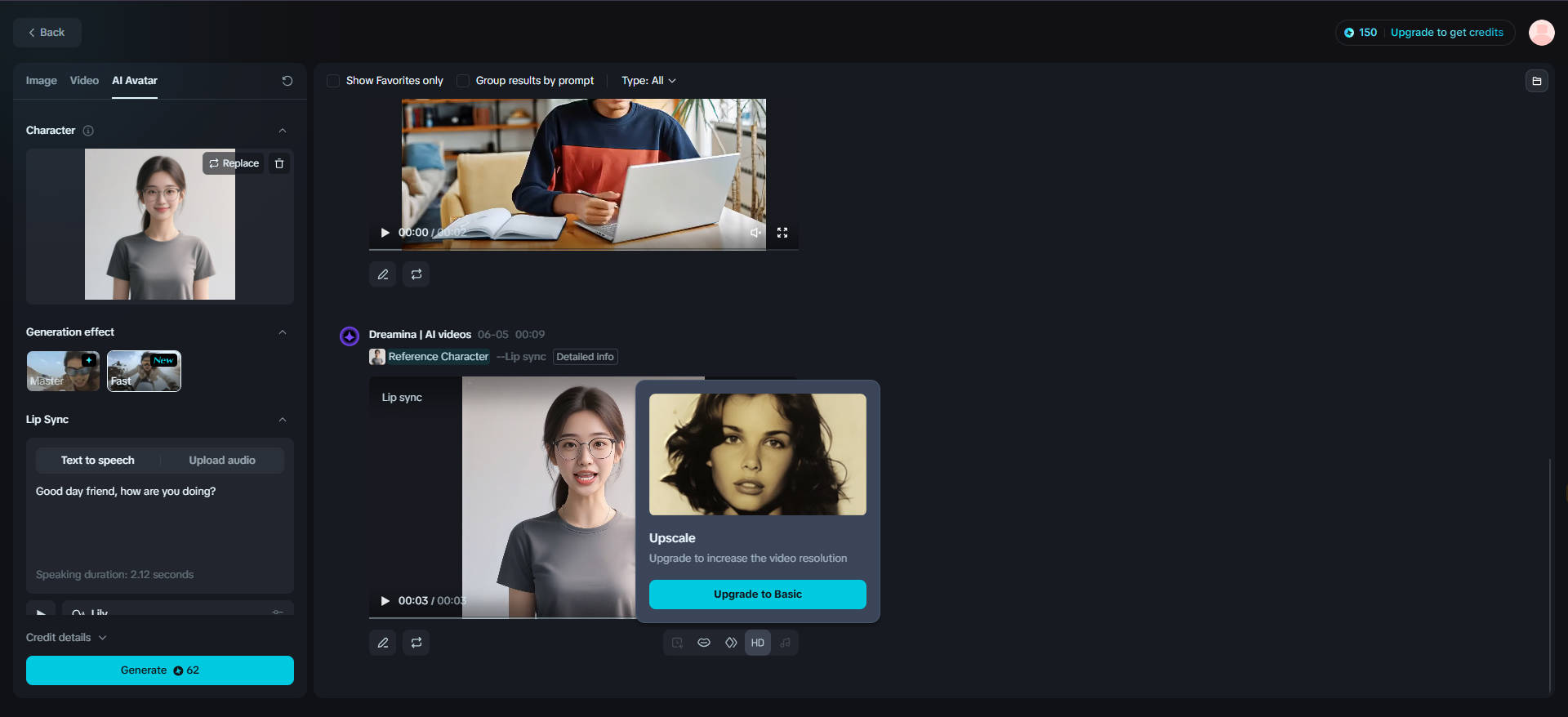The image size is (1568, 717).
Task: Select Text to speech option
Action: pos(98,461)
